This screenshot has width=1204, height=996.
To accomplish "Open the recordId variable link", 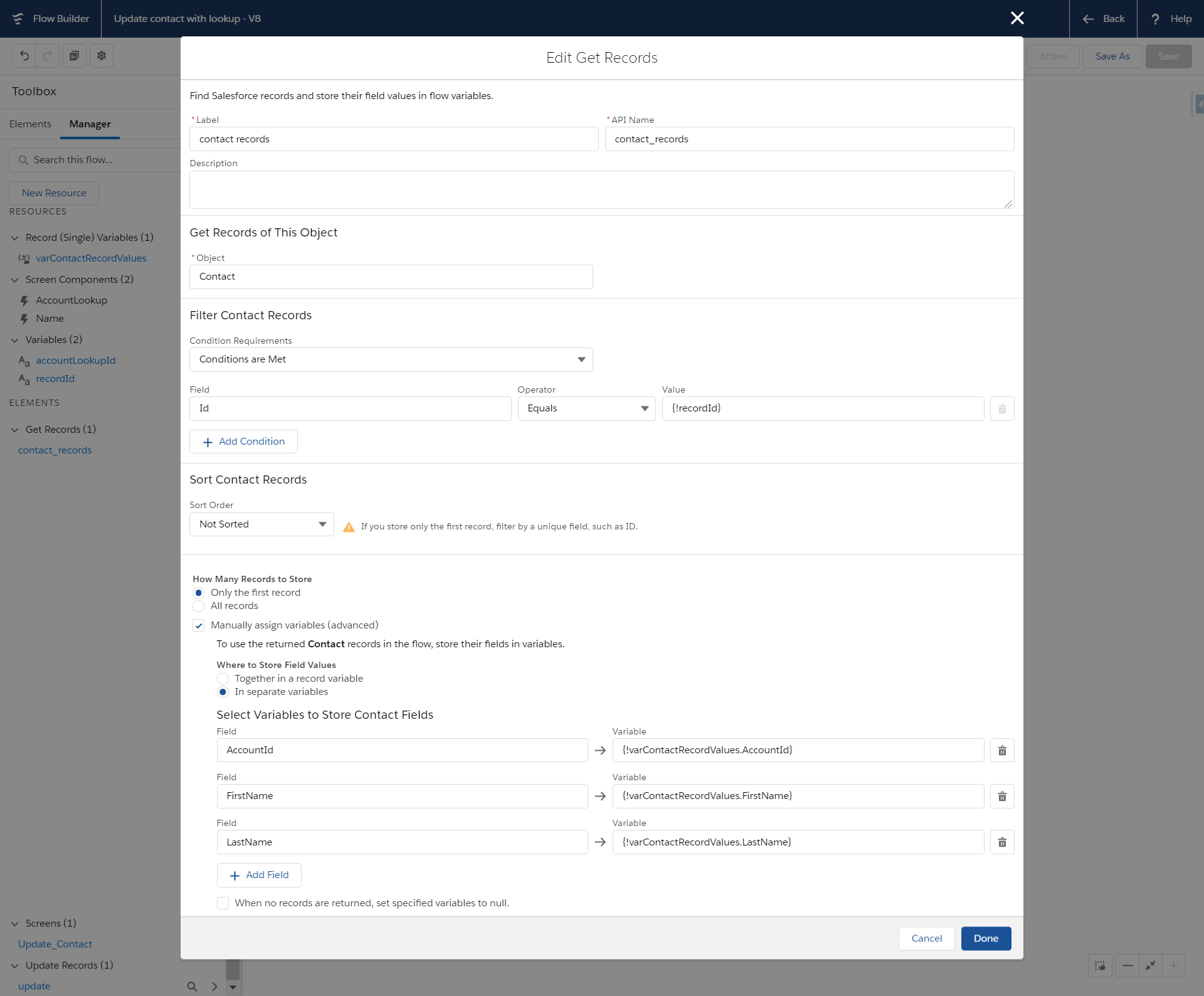I will pyautogui.click(x=55, y=379).
